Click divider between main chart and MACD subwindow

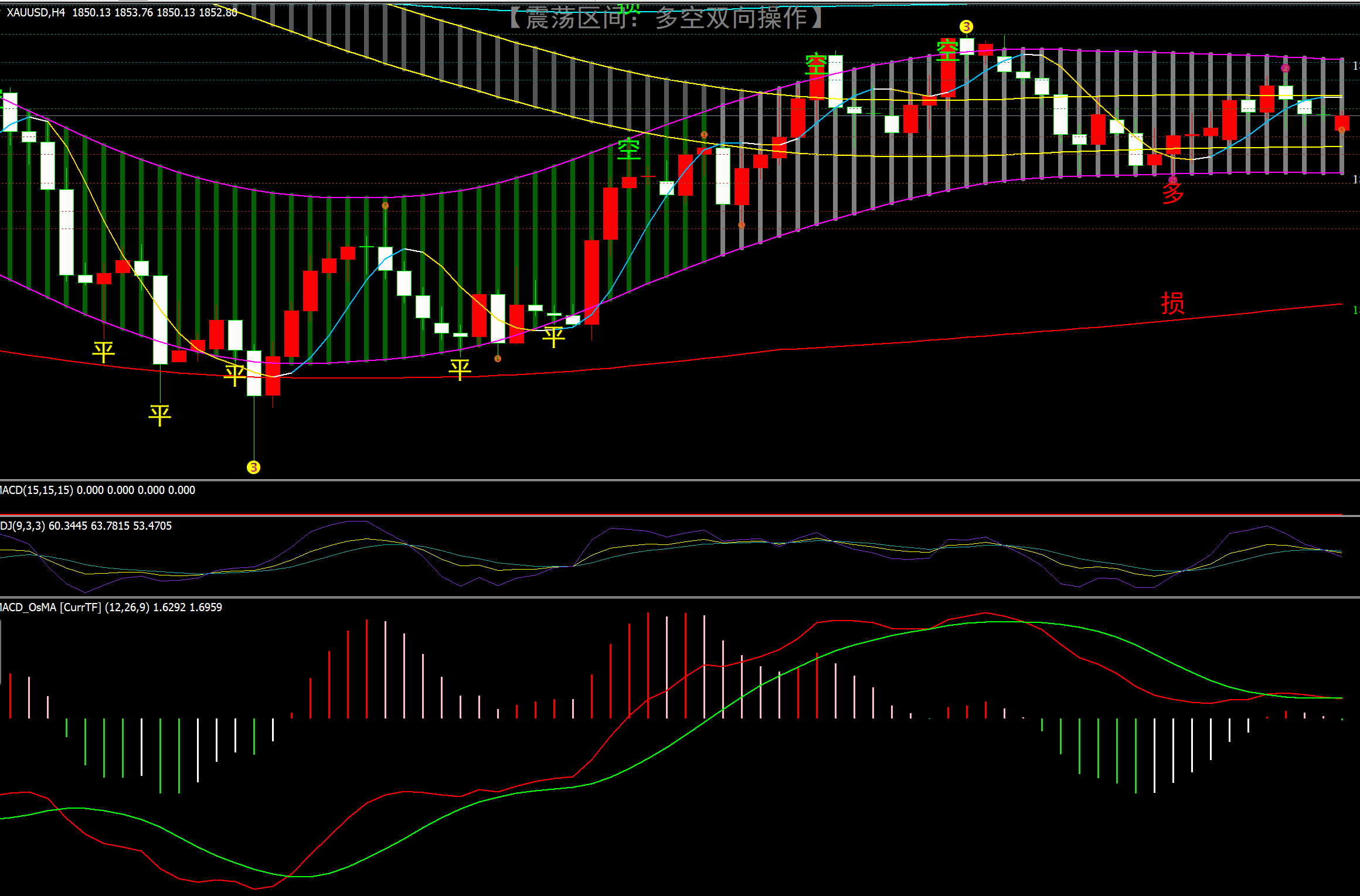pyautogui.click(x=680, y=480)
